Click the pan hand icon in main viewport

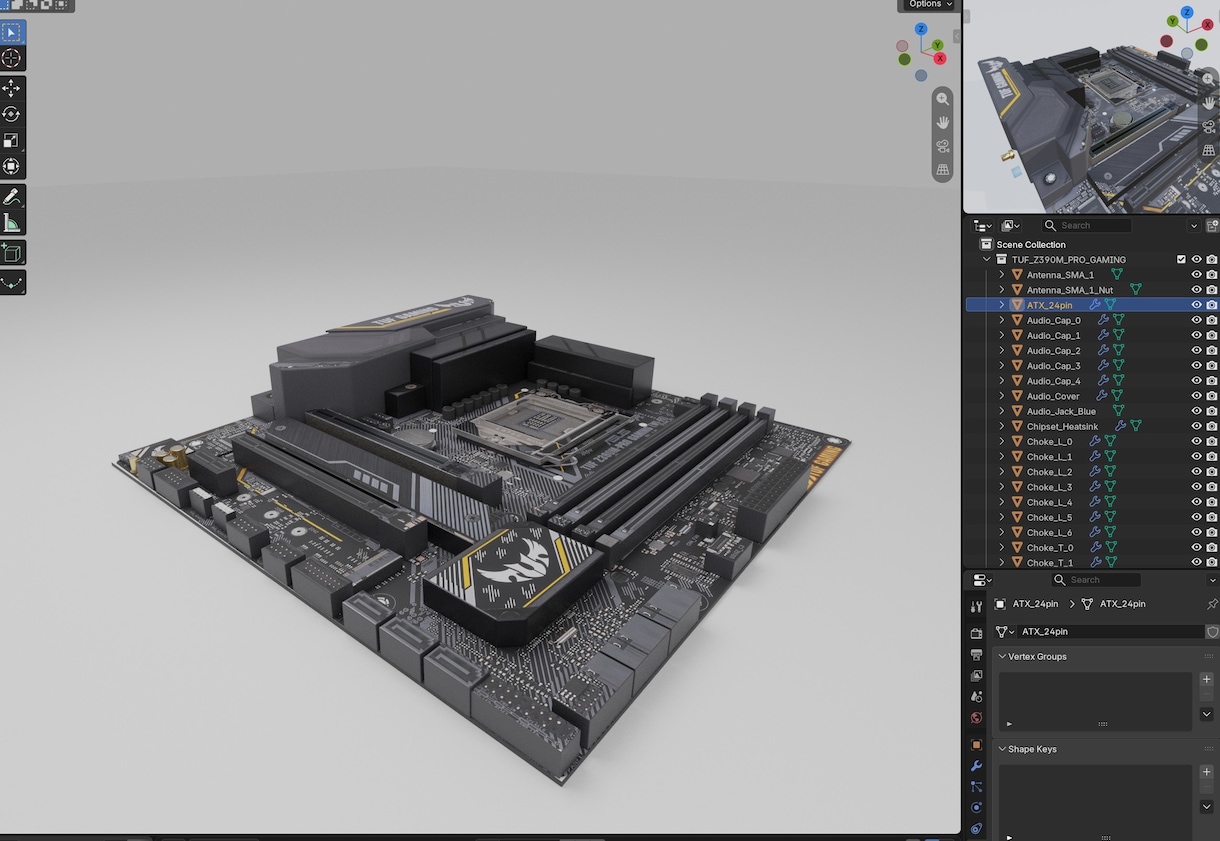click(943, 122)
